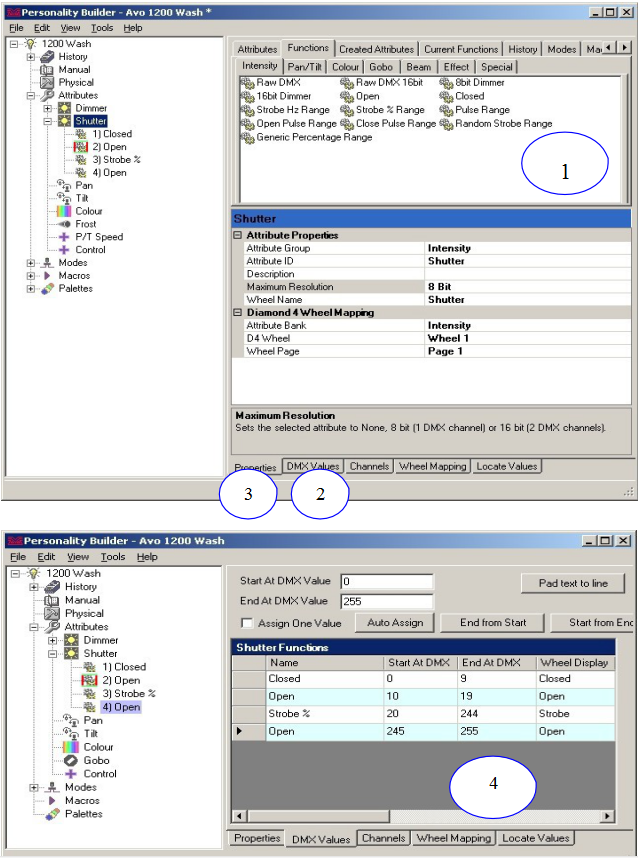Click the End At DMX cell showing 244

(x=496, y=714)
